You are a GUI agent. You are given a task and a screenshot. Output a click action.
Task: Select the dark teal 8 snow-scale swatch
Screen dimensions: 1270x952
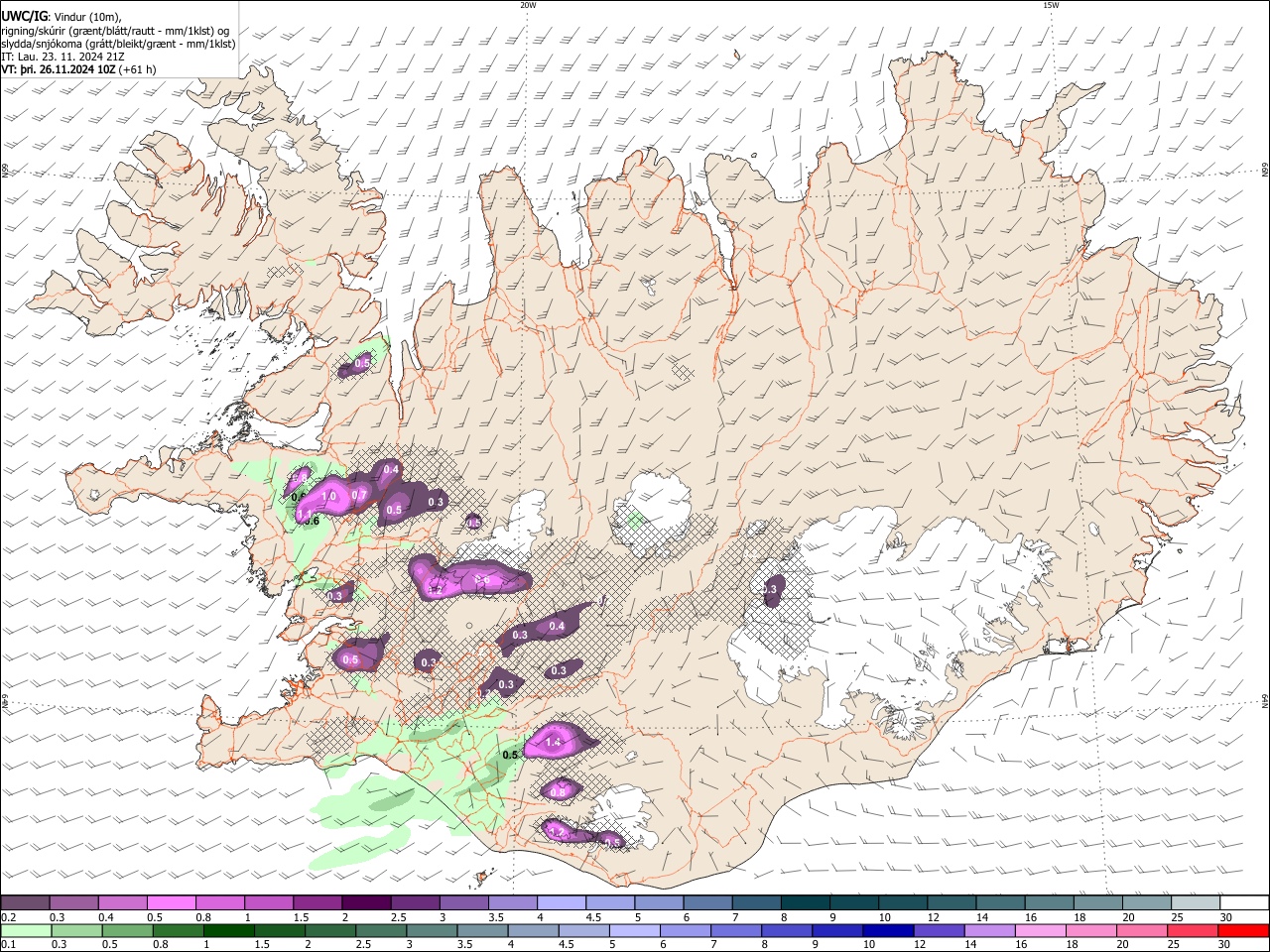[806, 902]
